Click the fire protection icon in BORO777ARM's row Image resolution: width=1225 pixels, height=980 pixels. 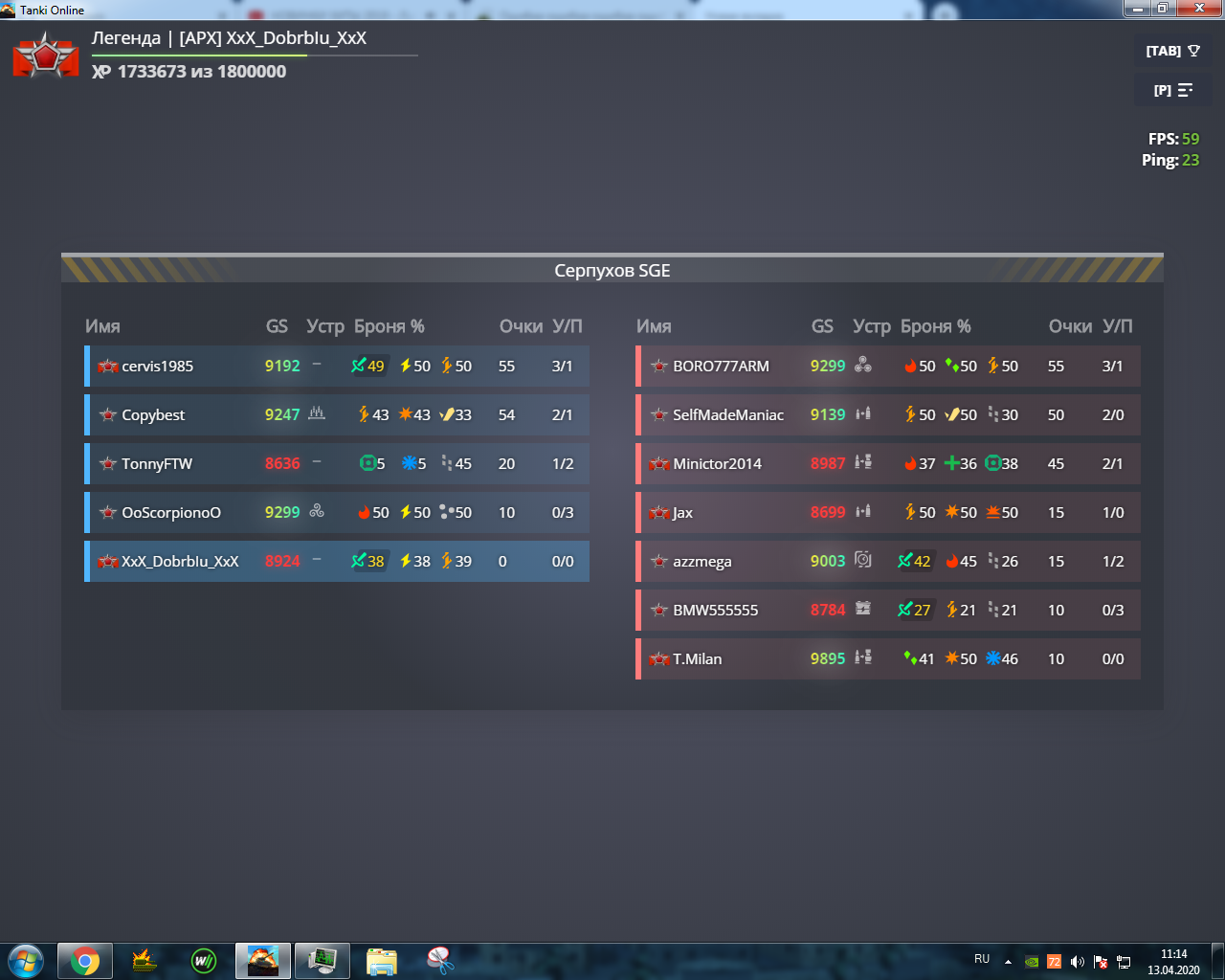click(910, 366)
